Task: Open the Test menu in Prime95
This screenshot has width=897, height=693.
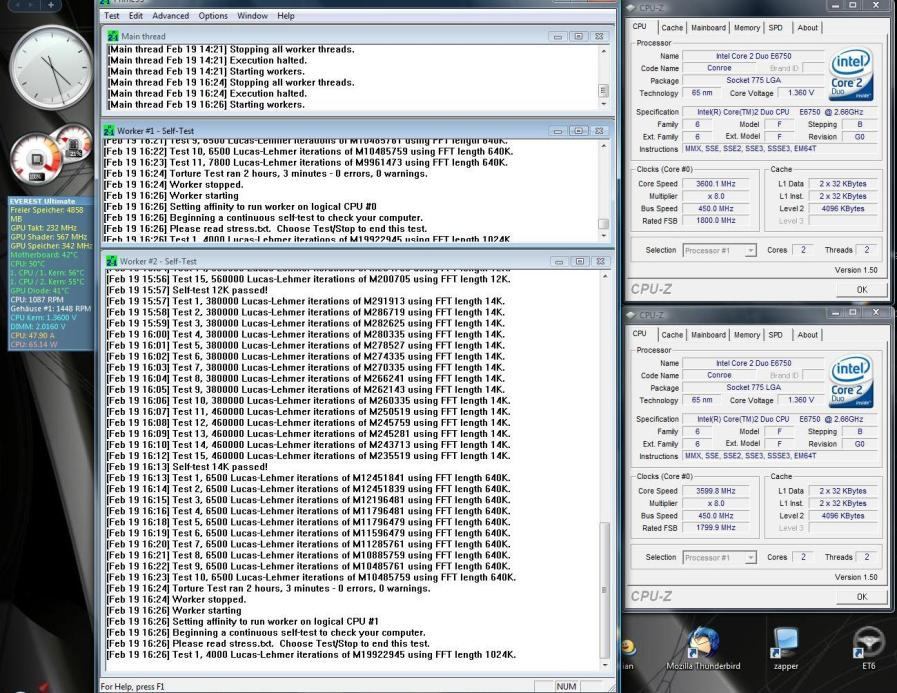Action: click(x=112, y=16)
